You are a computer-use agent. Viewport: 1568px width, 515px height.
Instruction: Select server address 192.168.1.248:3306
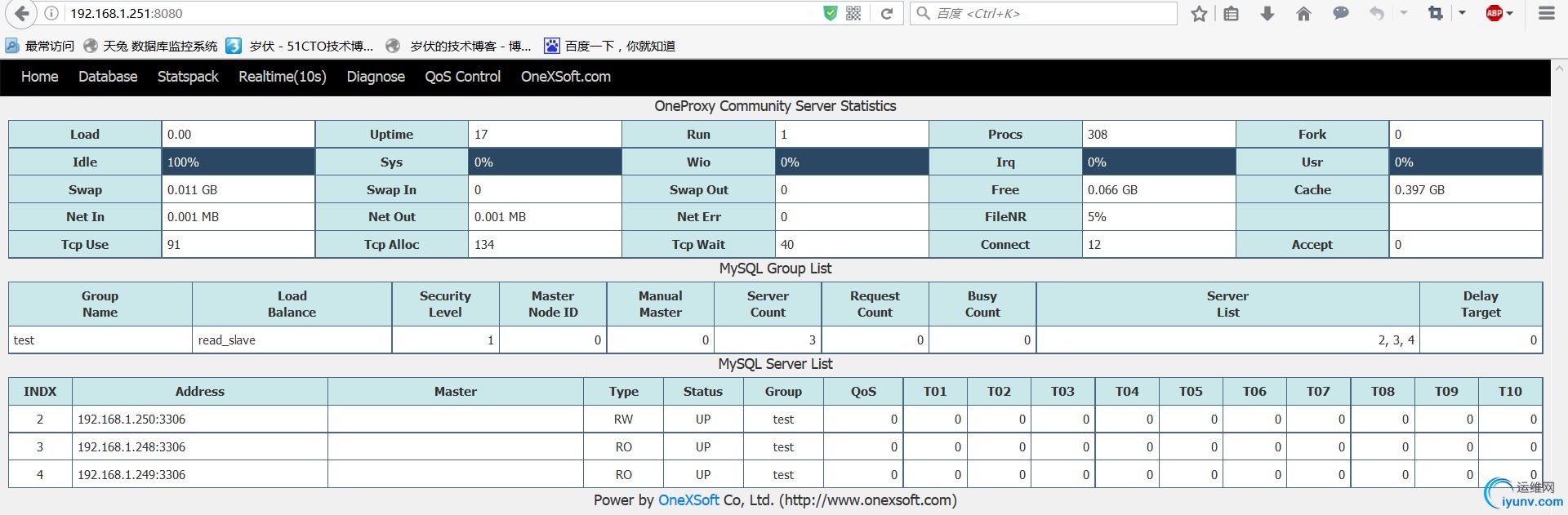click(x=131, y=447)
